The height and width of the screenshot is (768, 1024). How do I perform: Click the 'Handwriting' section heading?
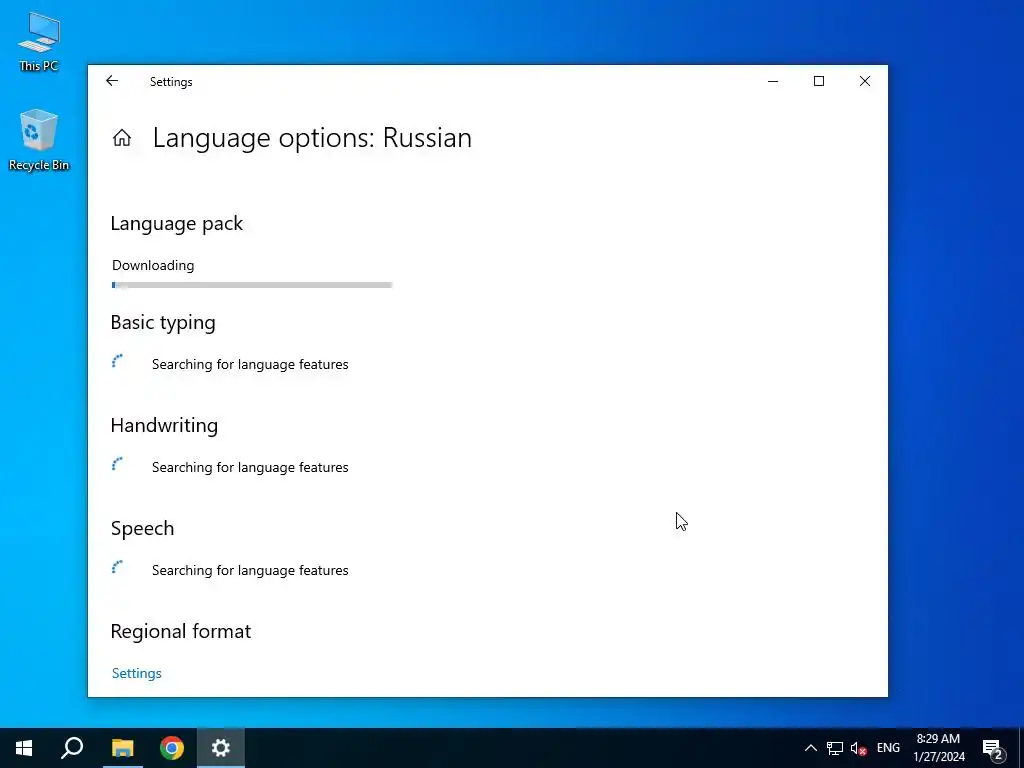[164, 425]
